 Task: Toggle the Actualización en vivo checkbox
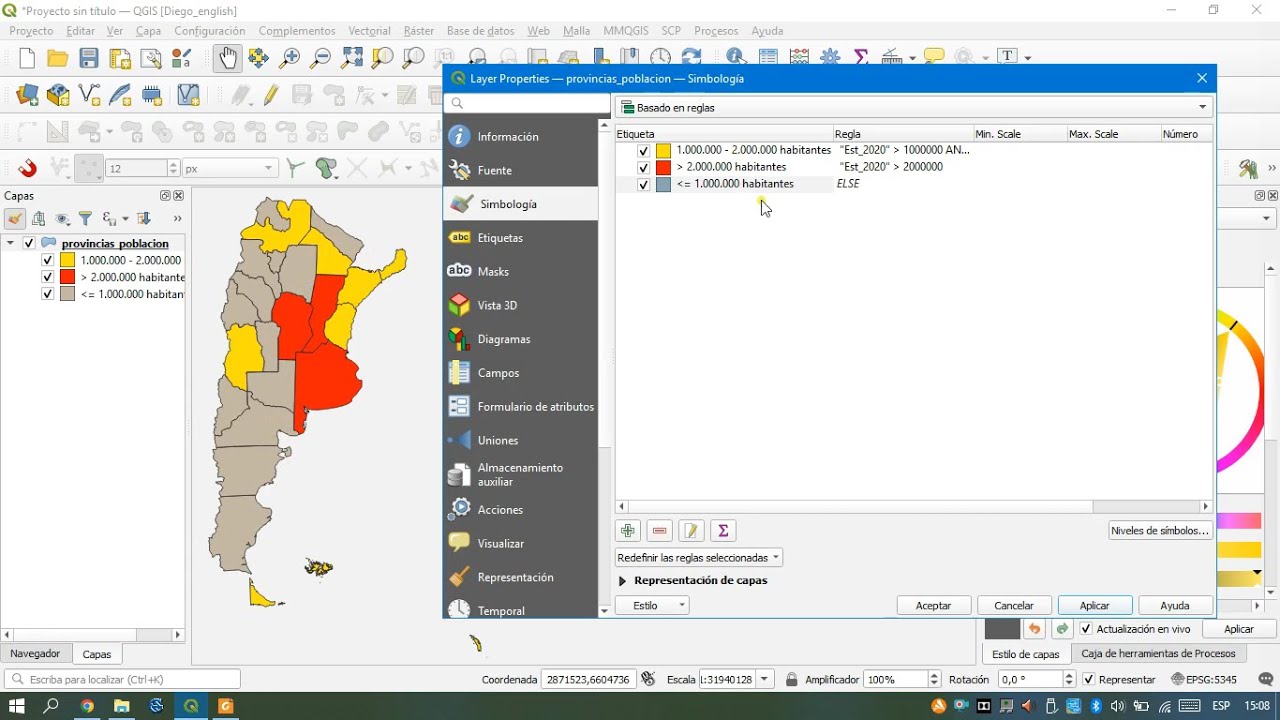tap(1086, 629)
